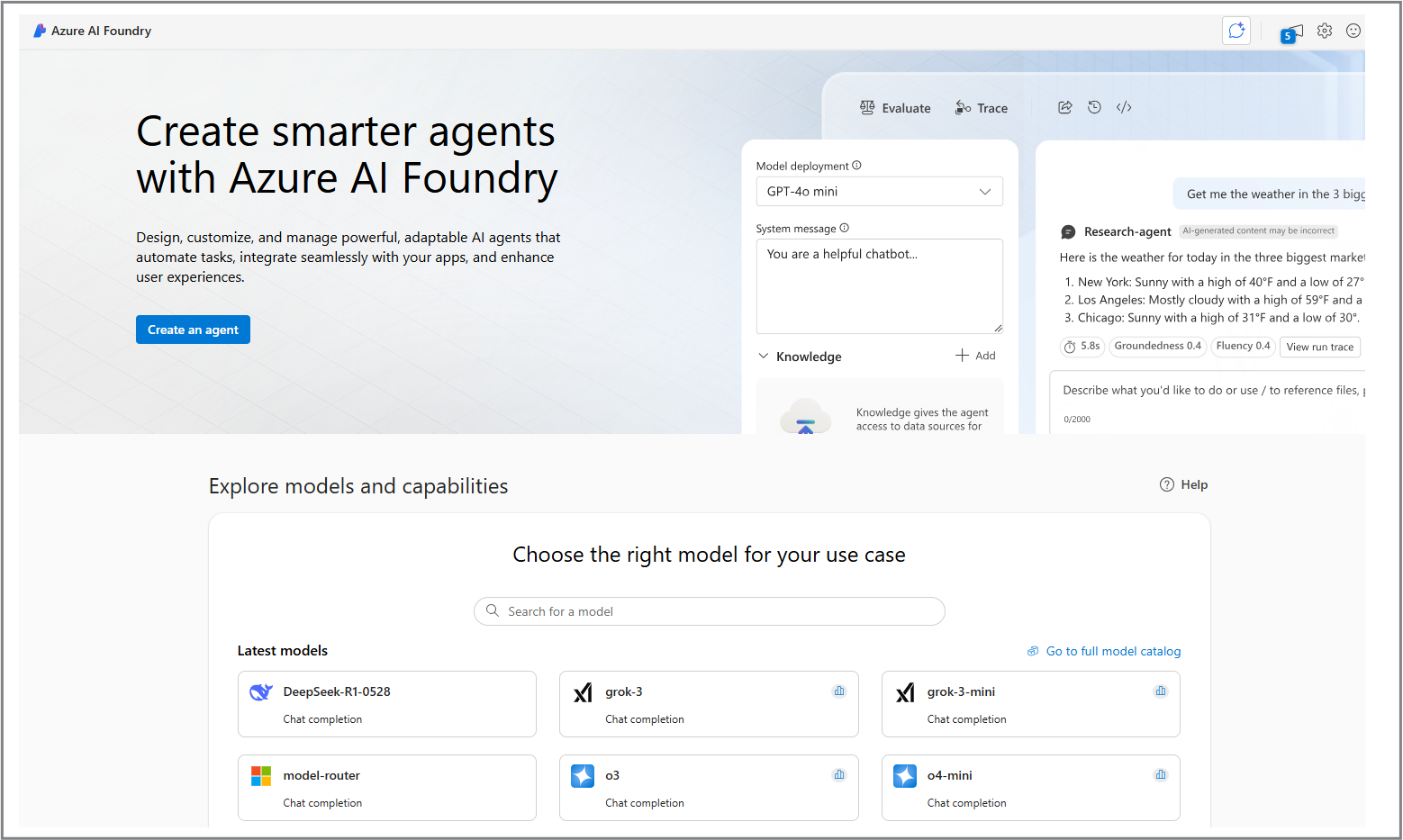Open the announcements megaphone icon with badge 5
The height and width of the screenshot is (840, 1403).
(1292, 33)
